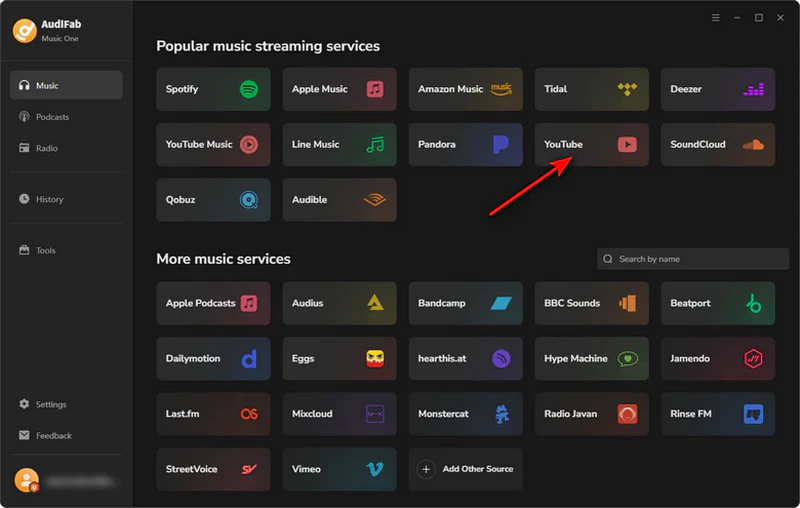The height and width of the screenshot is (508, 800).
Task: Focus the Search by name field
Action: pos(693,259)
